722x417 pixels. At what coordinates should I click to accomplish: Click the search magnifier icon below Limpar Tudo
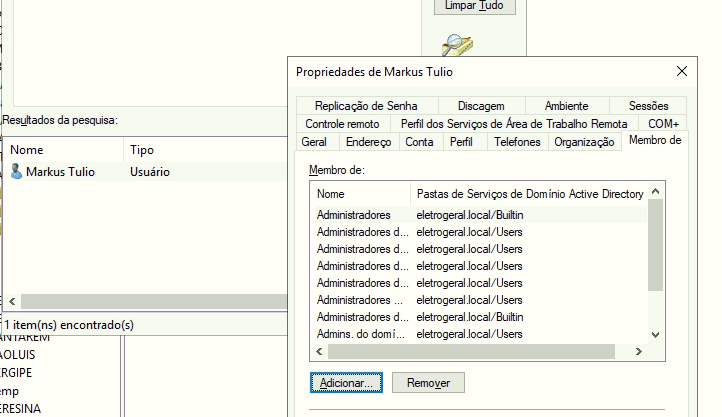pyautogui.click(x=457, y=45)
